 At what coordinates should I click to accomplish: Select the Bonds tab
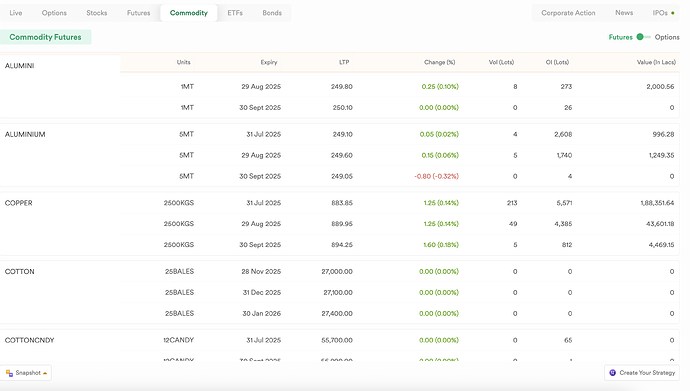point(272,13)
